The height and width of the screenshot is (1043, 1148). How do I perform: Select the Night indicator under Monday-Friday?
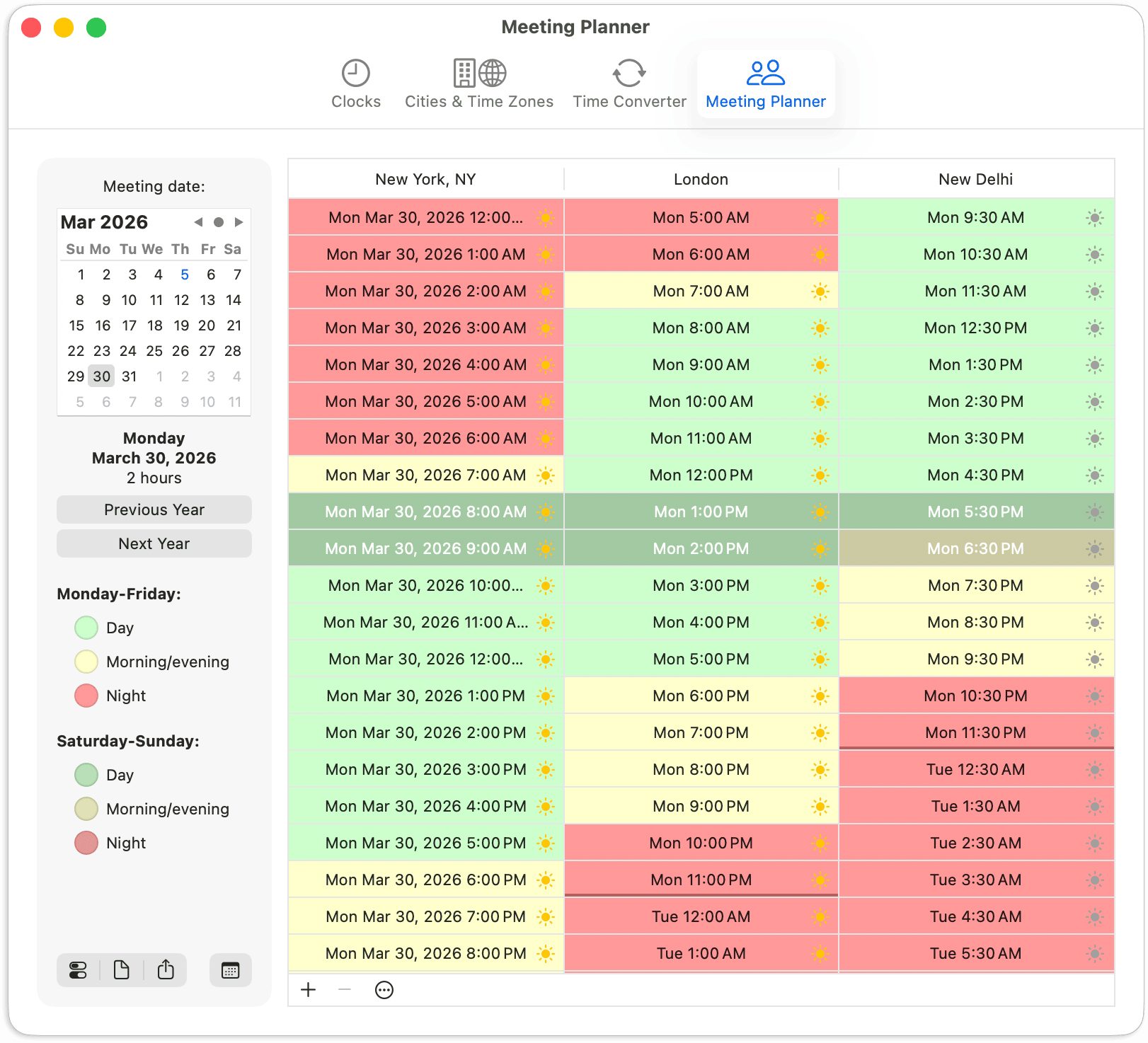86,696
